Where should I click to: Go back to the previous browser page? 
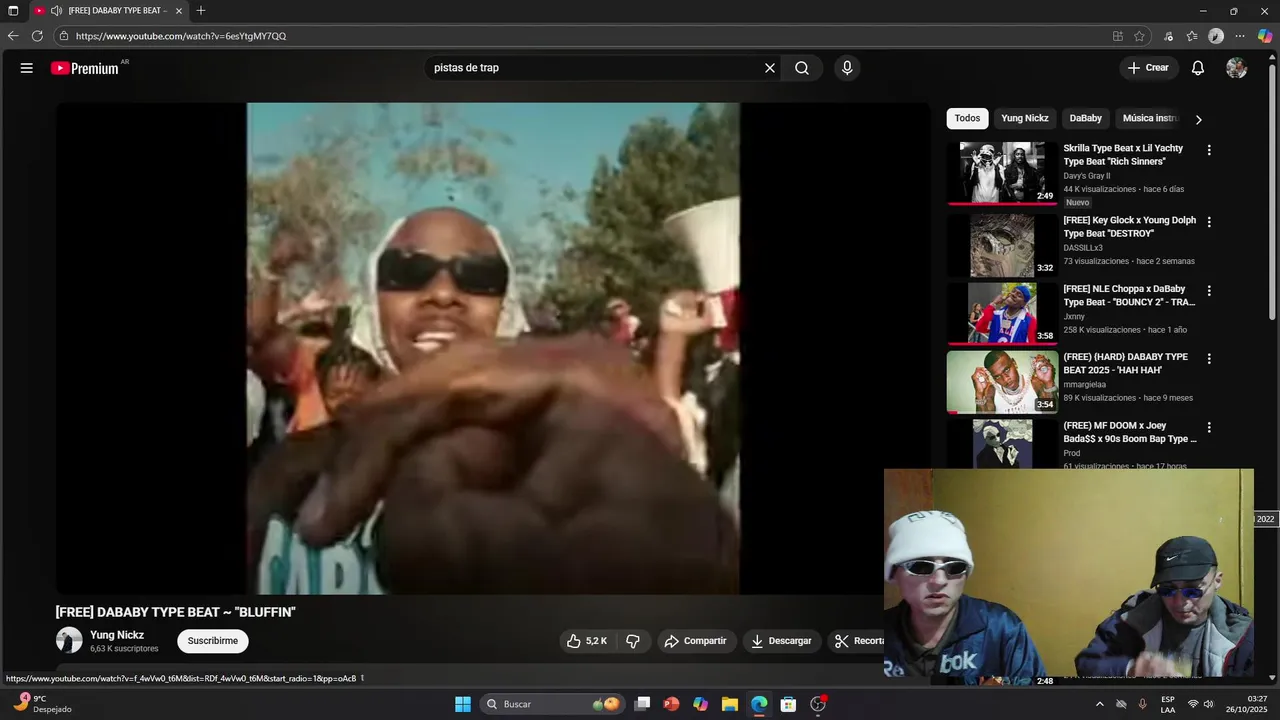point(13,36)
